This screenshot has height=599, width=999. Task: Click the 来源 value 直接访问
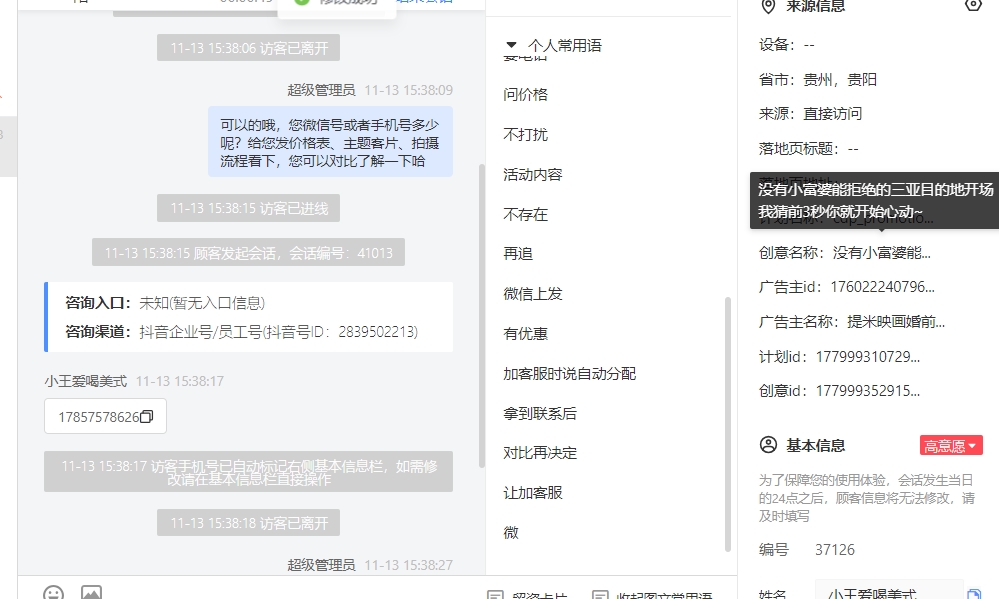[832, 114]
